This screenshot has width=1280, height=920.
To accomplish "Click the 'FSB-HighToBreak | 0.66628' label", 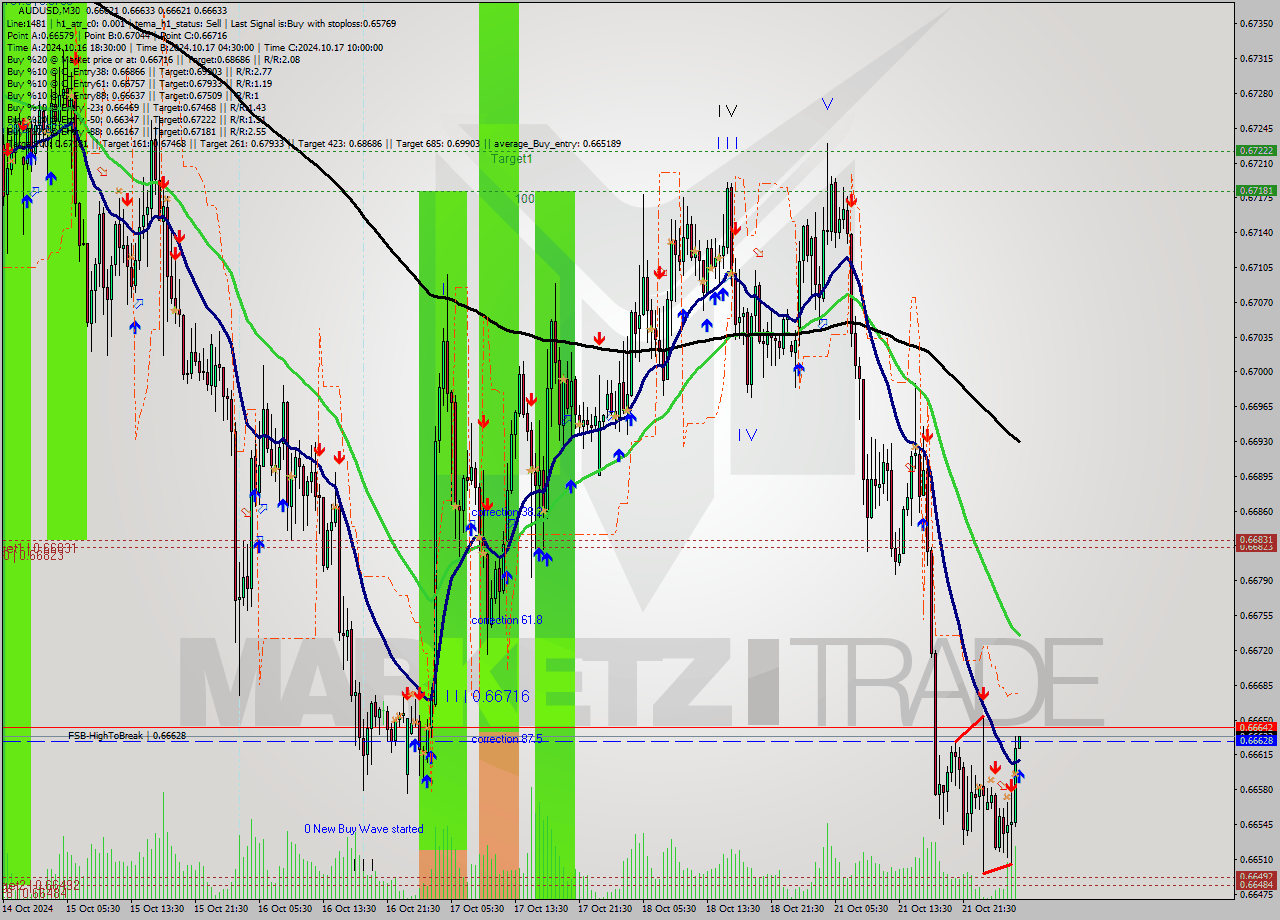I will click(x=127, y=736).
